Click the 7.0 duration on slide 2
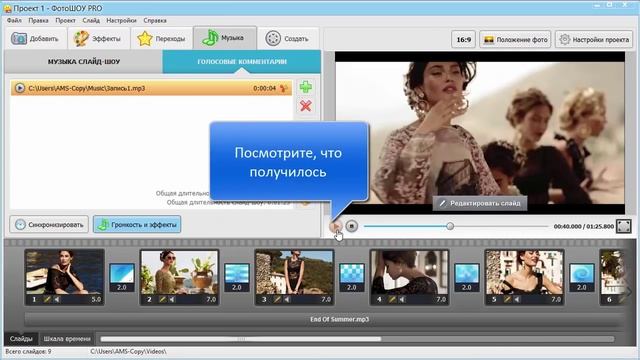This screenshot has height=360, width=640. click(211, 300)
